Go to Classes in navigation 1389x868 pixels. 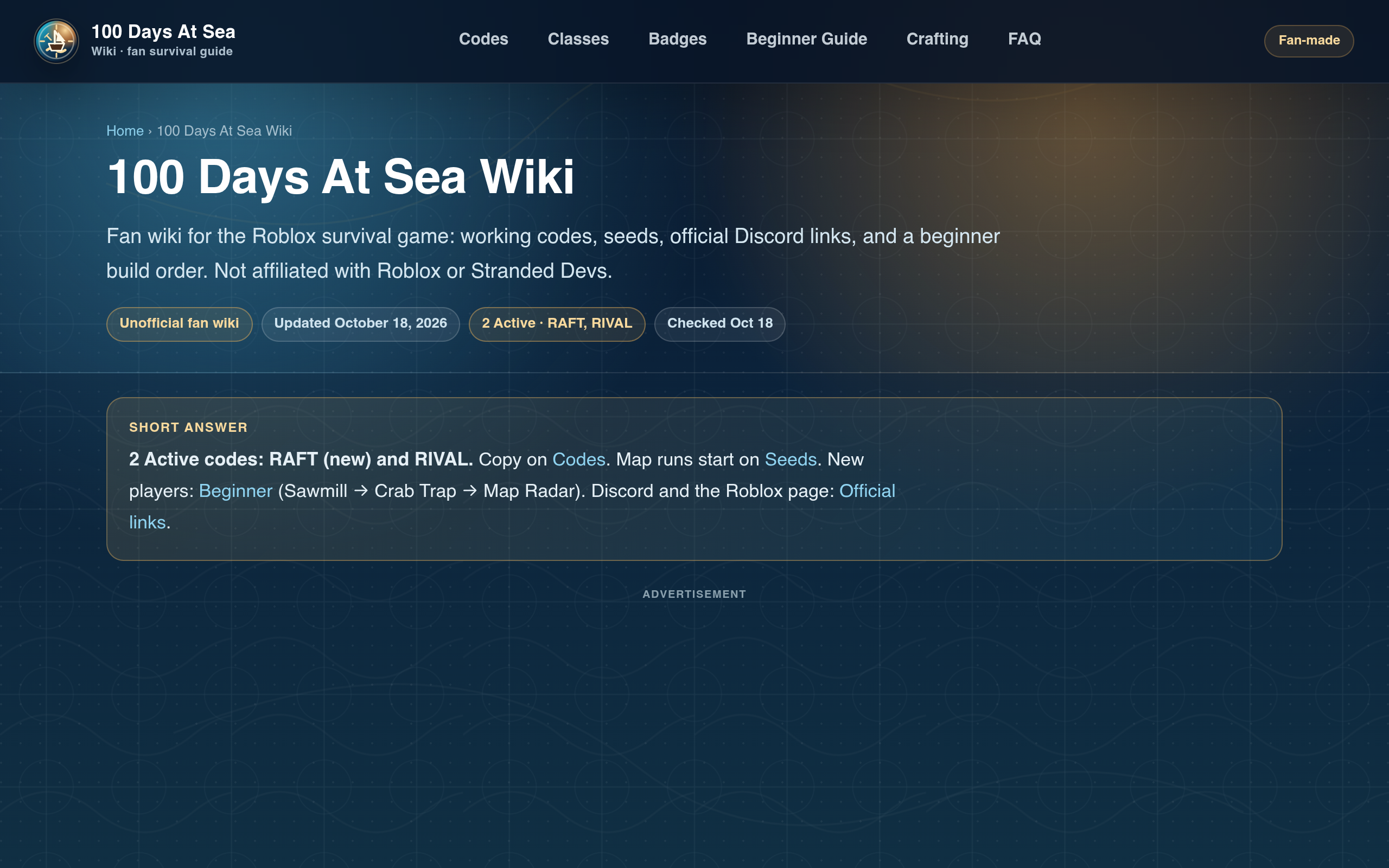(578, 39)
